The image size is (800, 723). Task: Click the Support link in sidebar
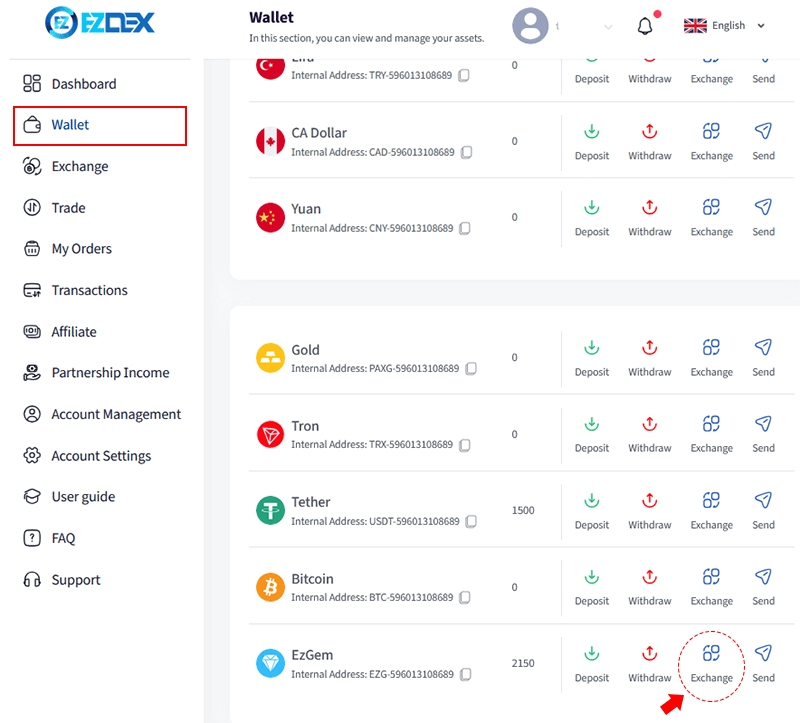(76, 580)
